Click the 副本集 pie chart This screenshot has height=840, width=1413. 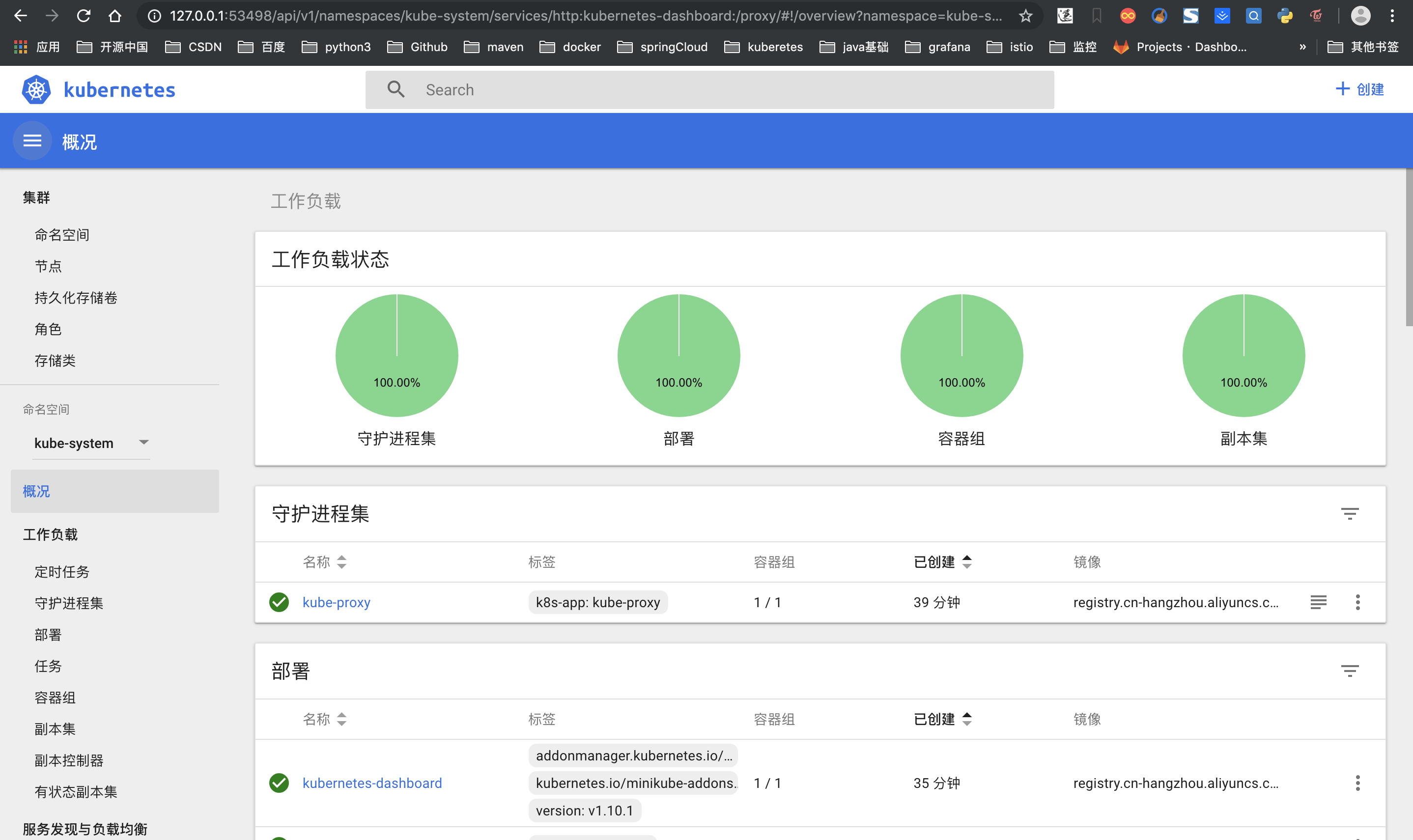tap(1243, 356)
